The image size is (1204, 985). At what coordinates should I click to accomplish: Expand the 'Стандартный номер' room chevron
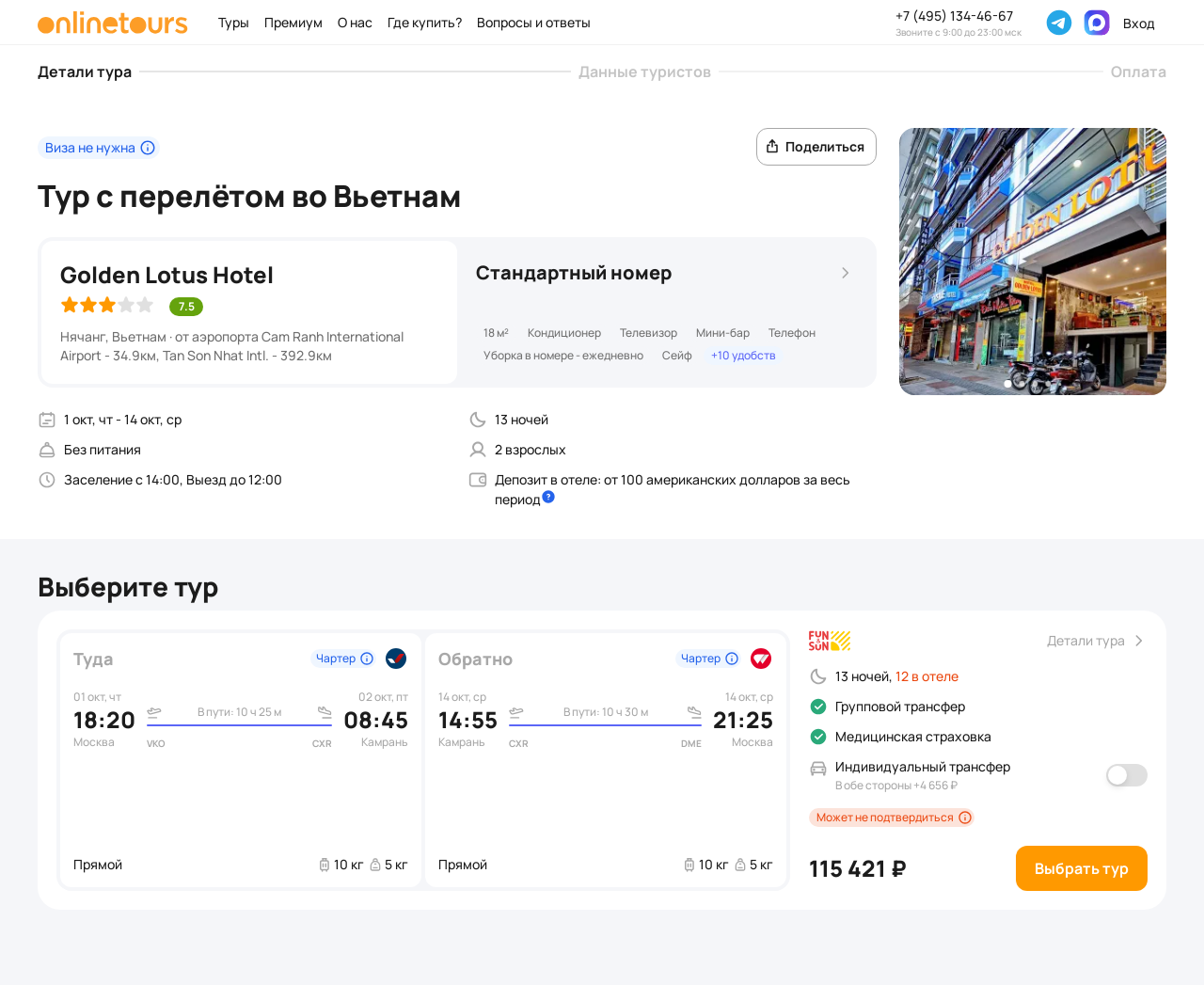(845, 273)
